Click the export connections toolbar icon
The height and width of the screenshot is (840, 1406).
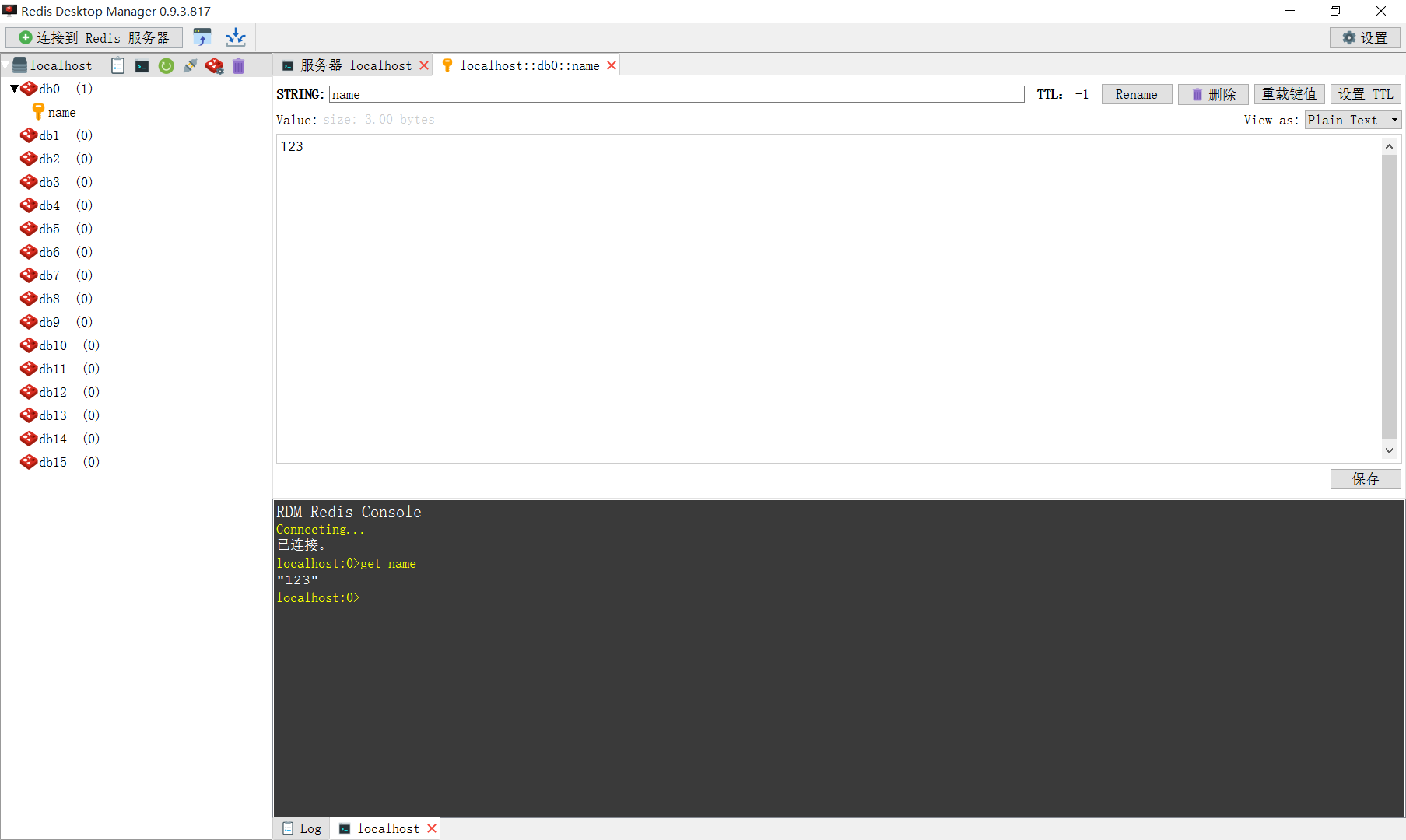[x=235, y=37]
